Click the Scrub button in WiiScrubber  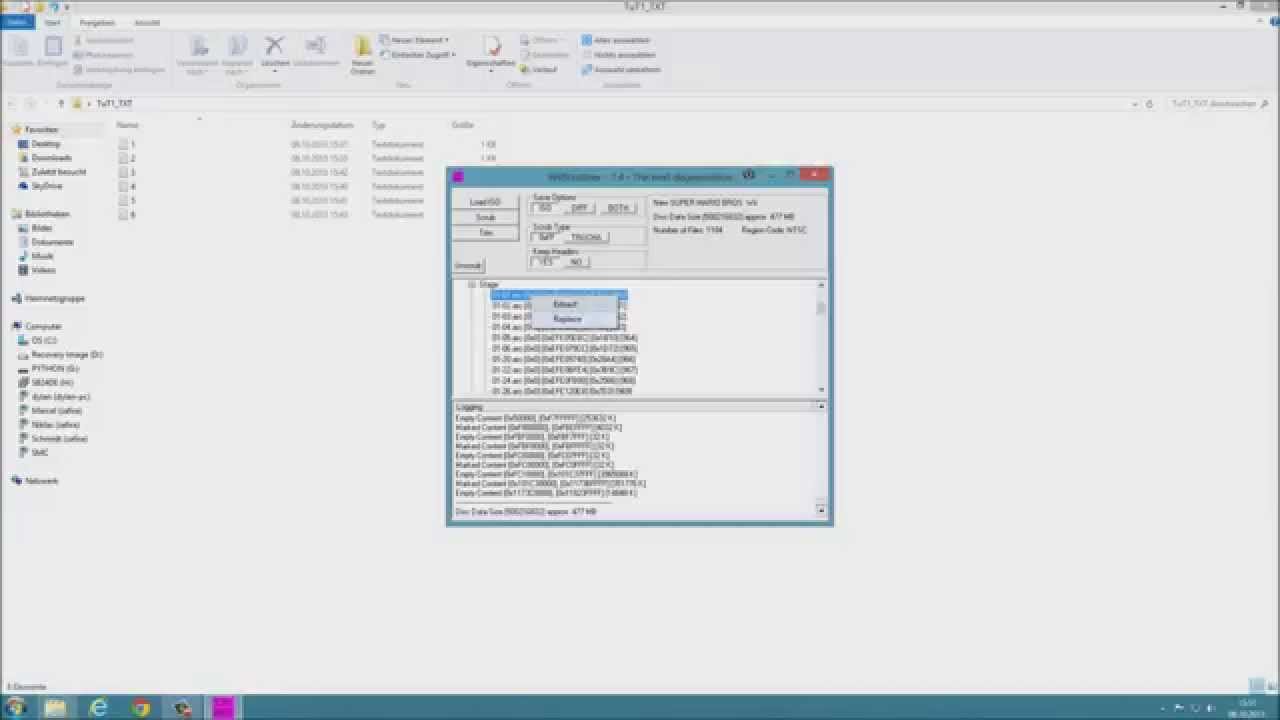[485, 217]
